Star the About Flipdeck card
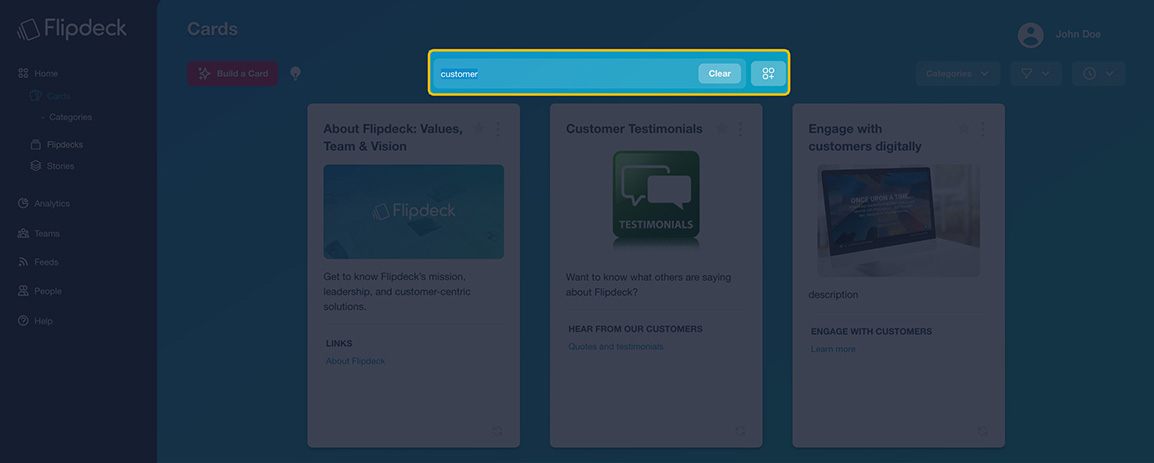The width and height of the screenshot is (1154, 463). (479, 129)
